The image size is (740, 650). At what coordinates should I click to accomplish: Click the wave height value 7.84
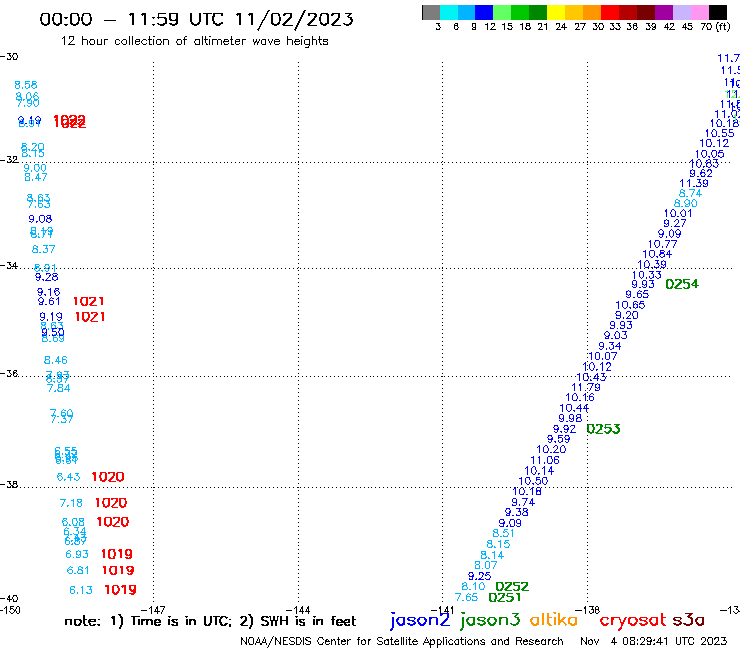point(59,388)
